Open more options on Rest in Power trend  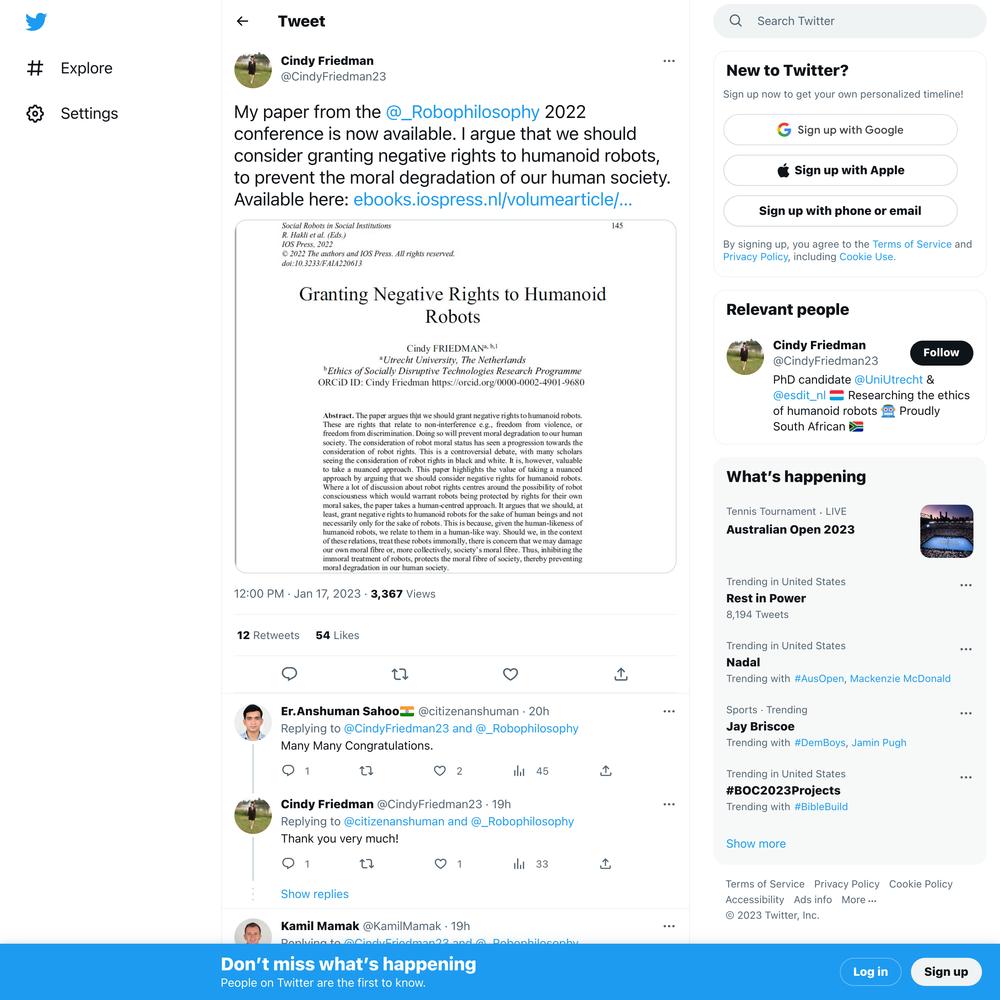[x=966, y=585]
